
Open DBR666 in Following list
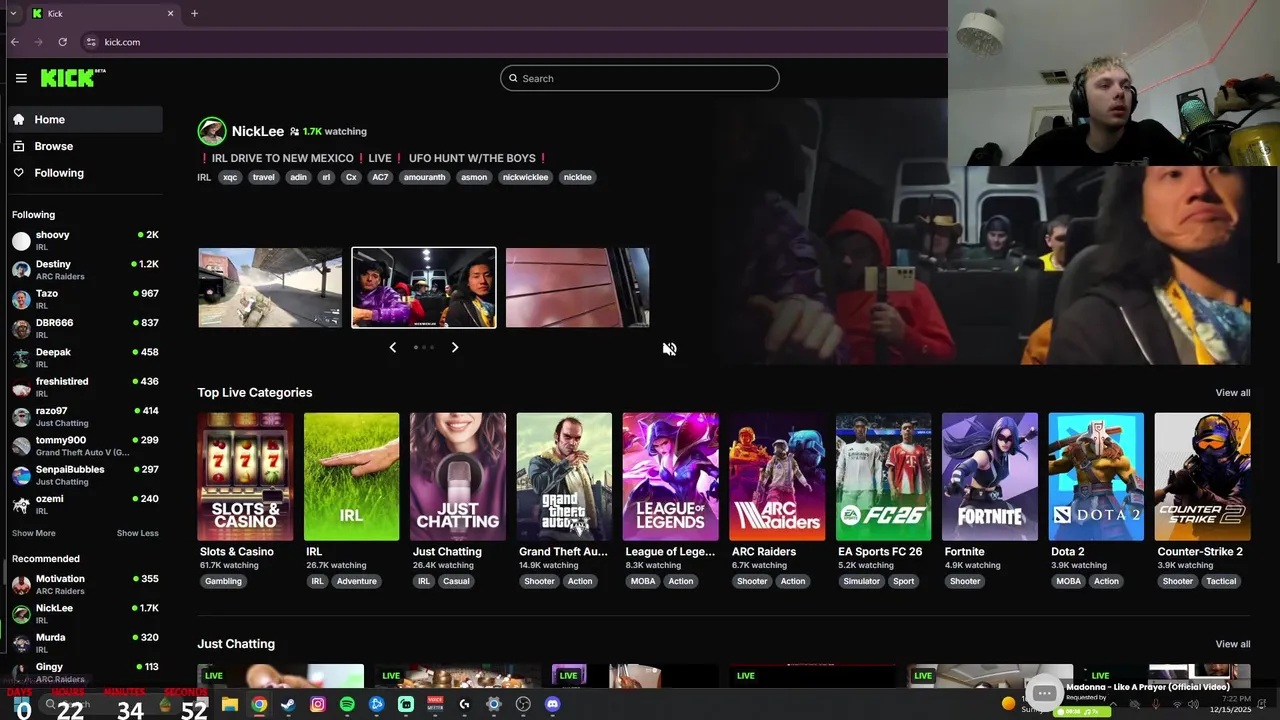pos(84,328)
